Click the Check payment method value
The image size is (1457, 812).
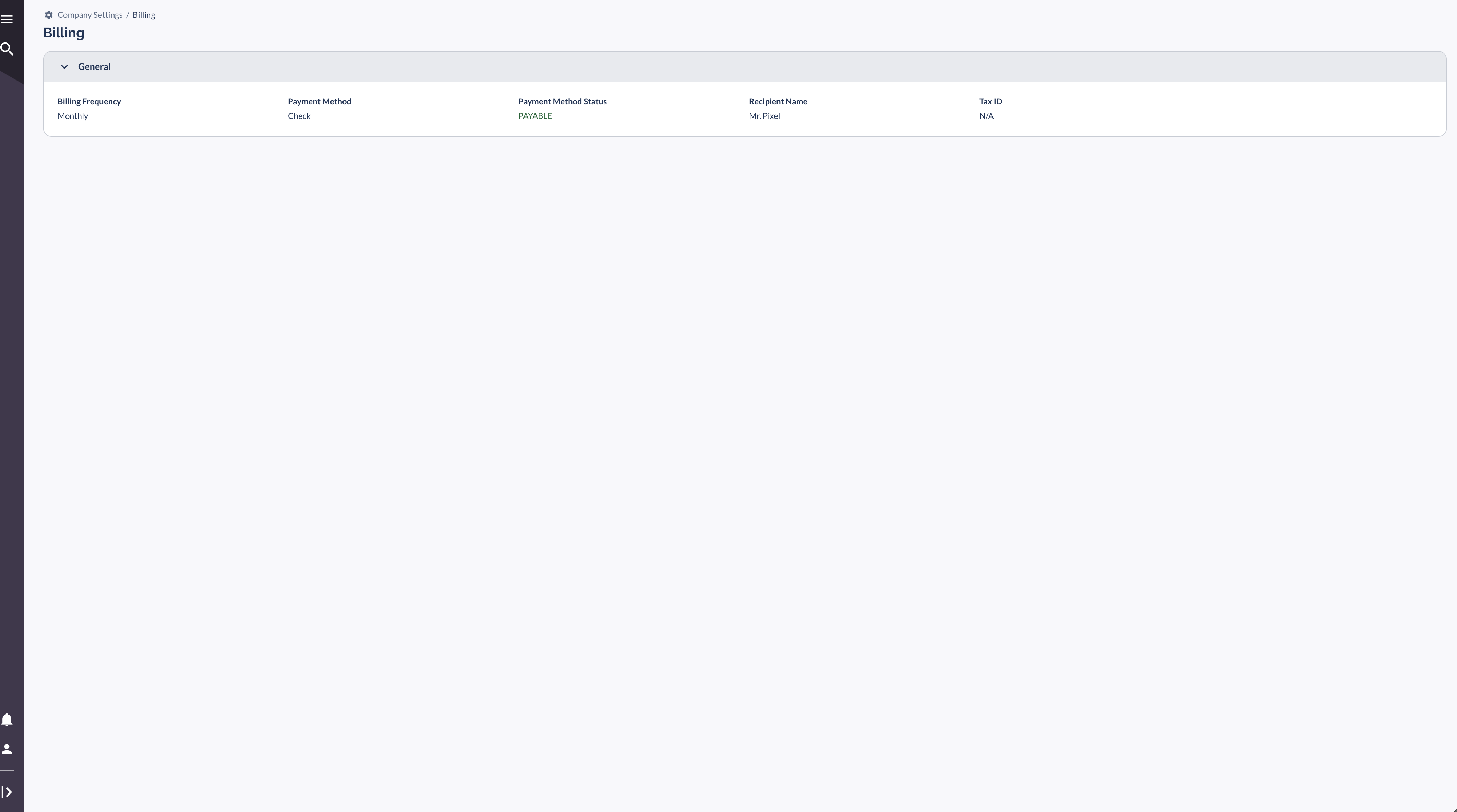[299, 116]
